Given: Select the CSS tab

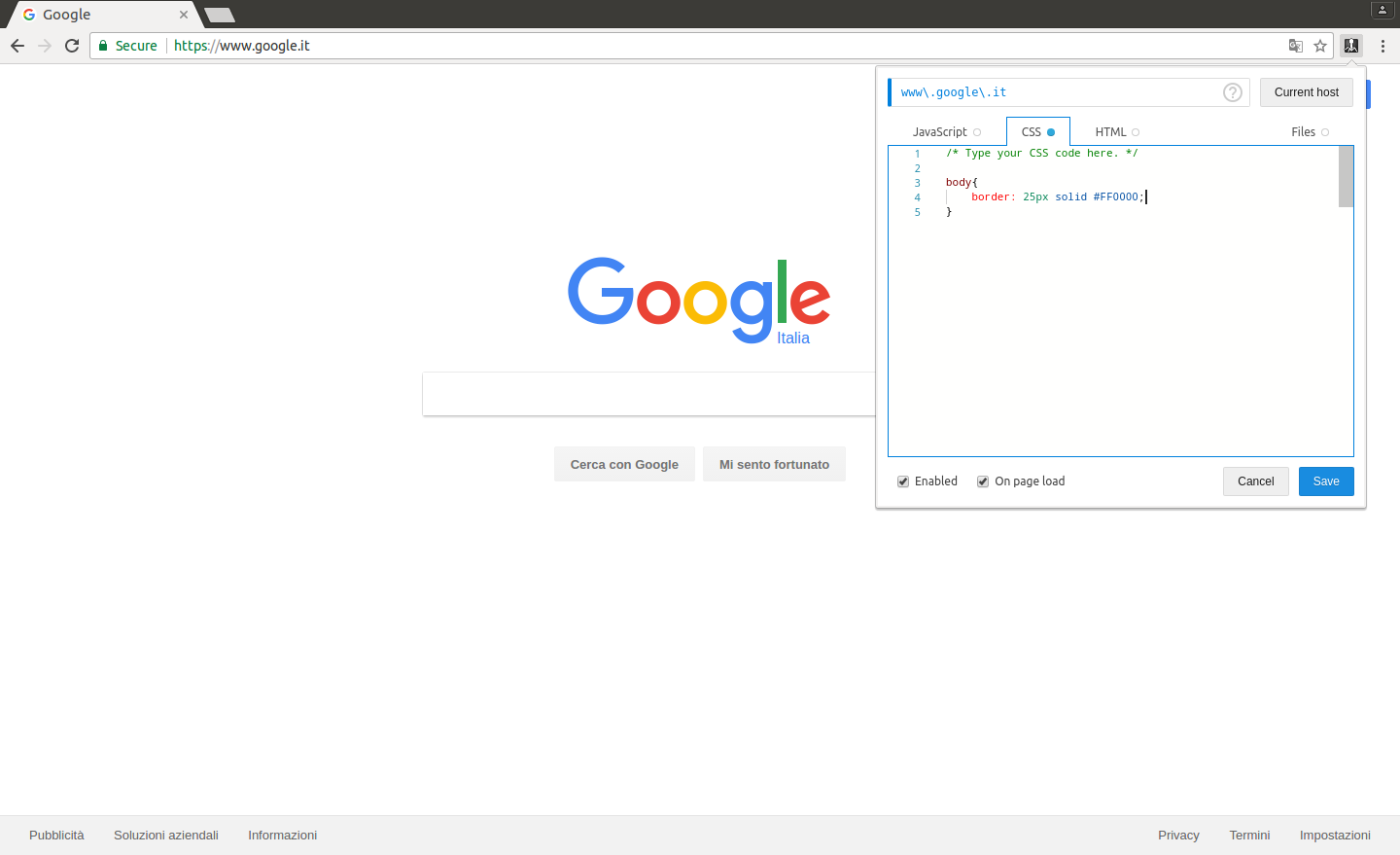Looking at the screenshot, I should (1038, 131).
